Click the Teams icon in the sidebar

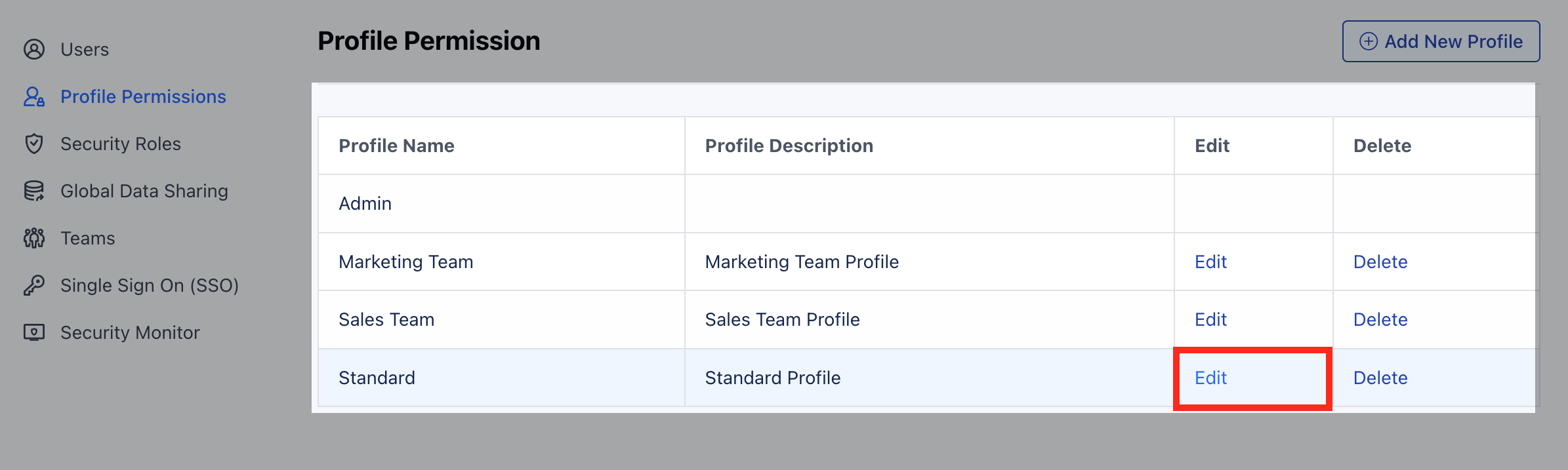(34, 238)
